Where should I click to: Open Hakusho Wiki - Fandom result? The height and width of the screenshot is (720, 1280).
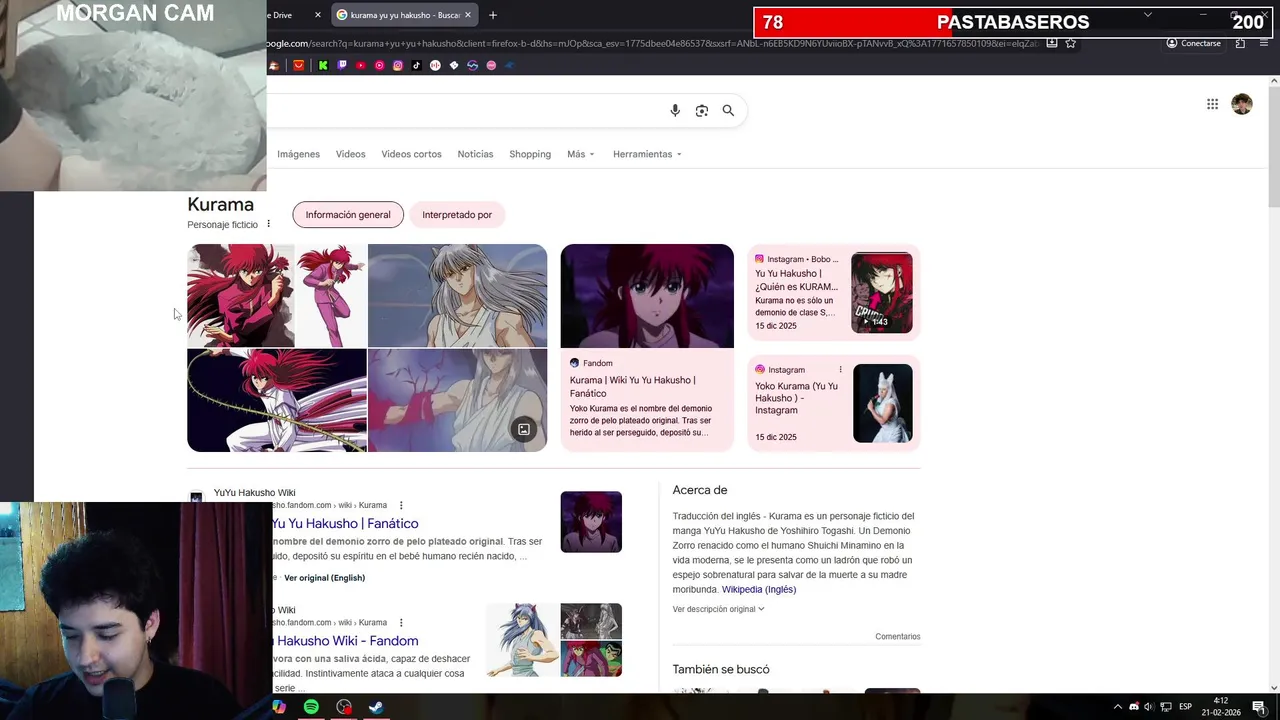pos(347,641)
